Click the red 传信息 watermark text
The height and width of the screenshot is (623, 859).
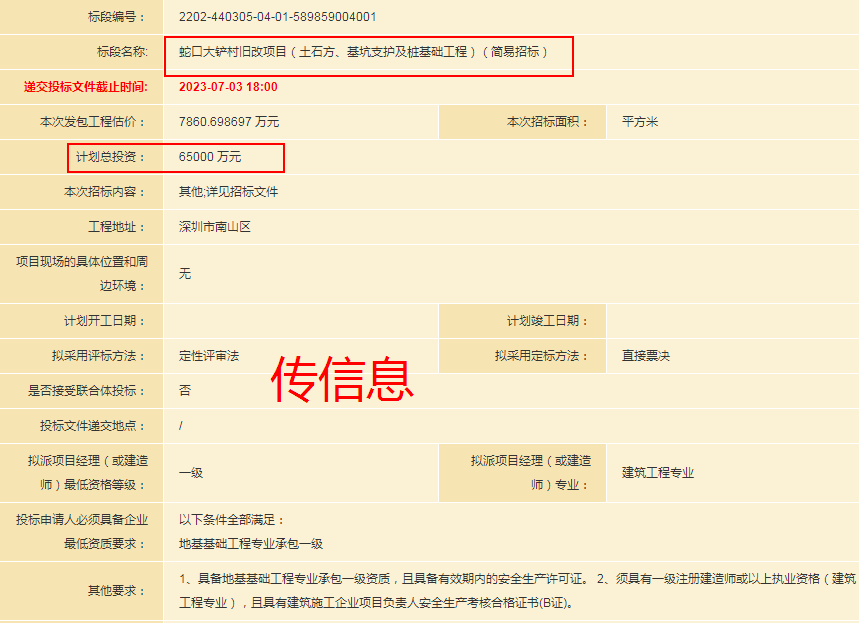click(344, 378)
